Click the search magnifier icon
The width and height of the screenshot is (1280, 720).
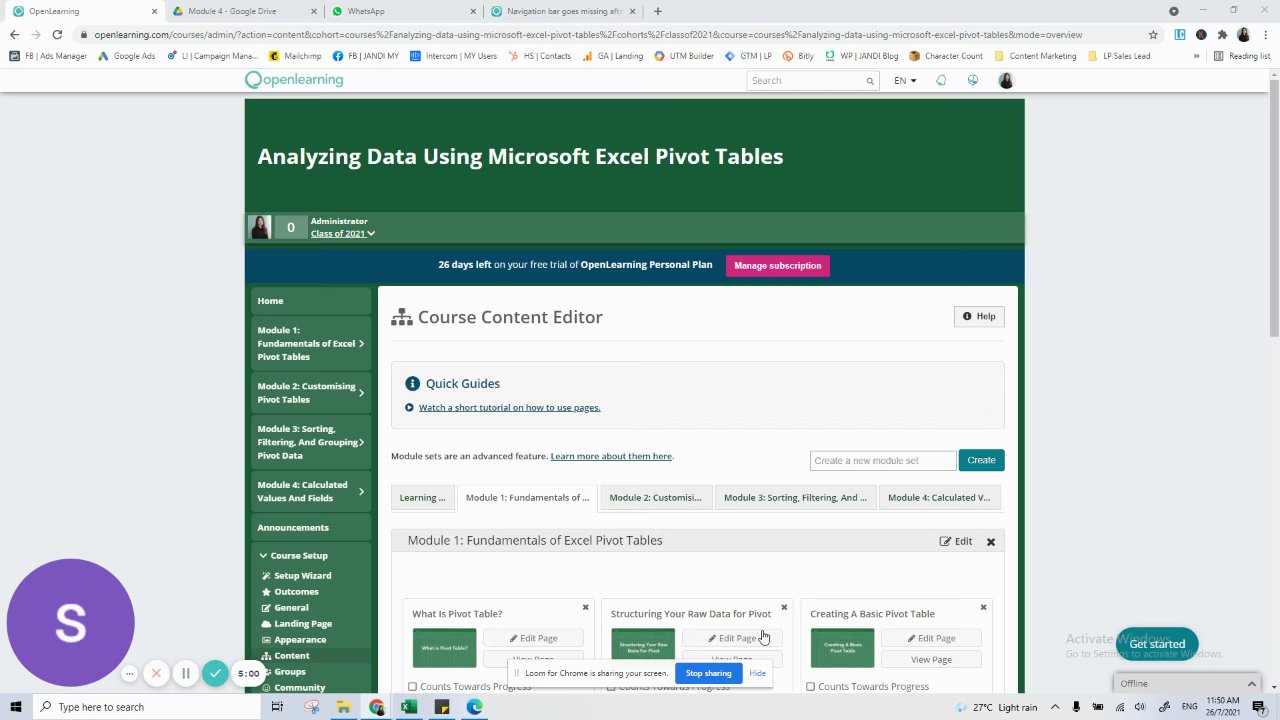coord(870,81)
